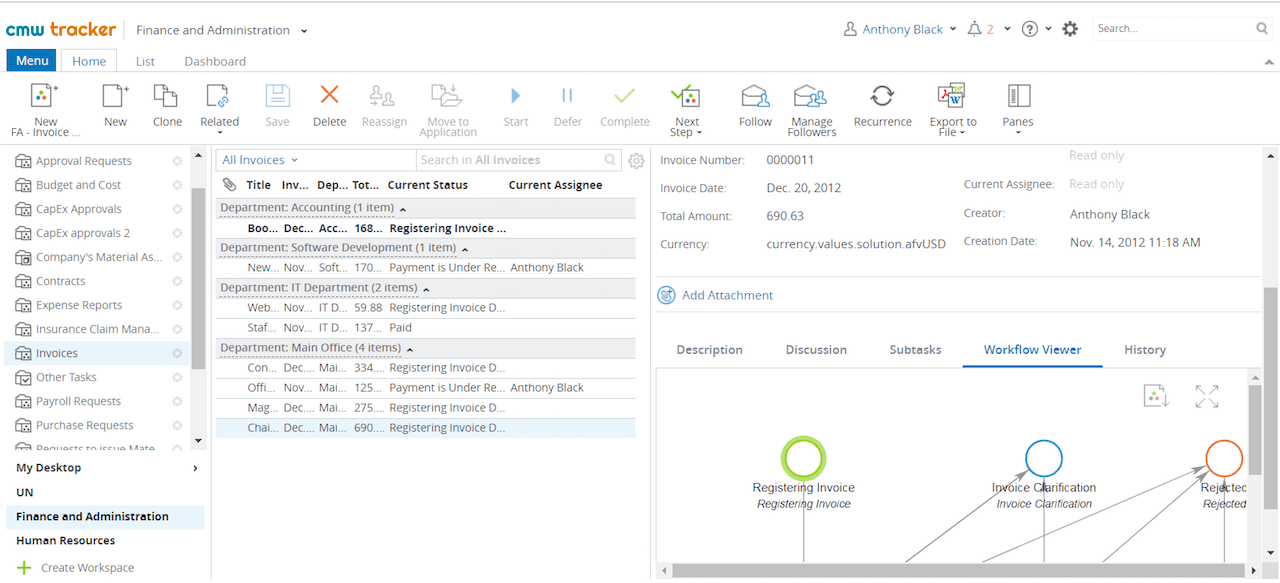This screenshot has height=583, width=1280.
Task: Open the All Invoices filter dropdown
Action: [260, 160]
